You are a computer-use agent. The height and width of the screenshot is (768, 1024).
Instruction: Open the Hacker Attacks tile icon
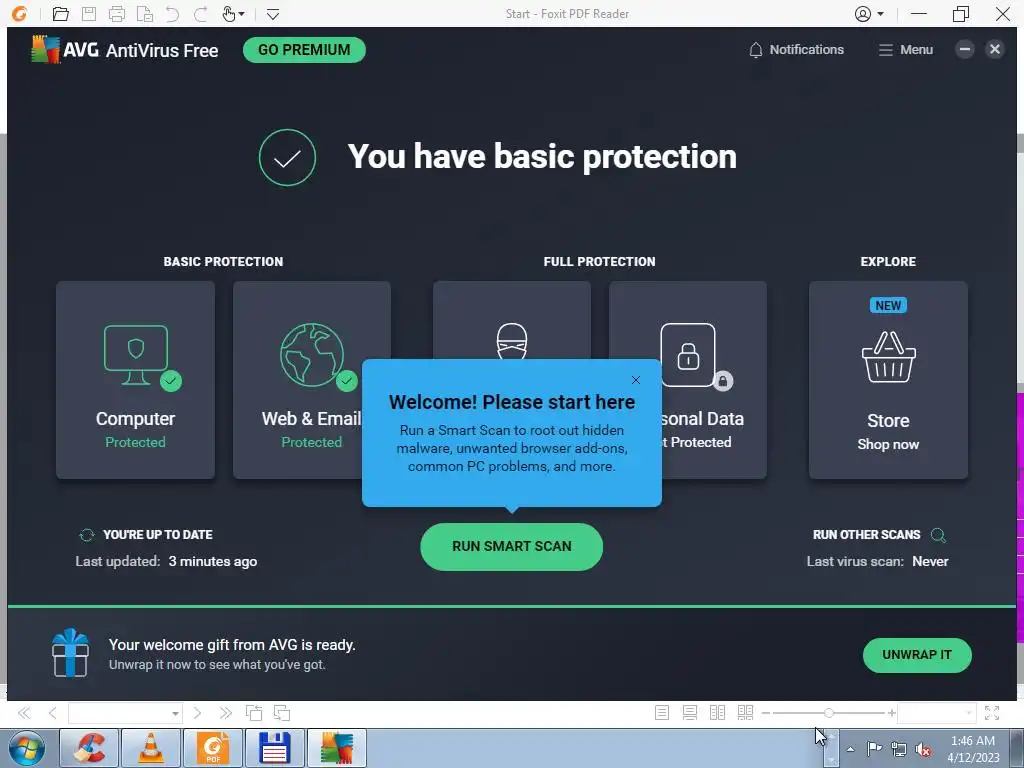511,341
